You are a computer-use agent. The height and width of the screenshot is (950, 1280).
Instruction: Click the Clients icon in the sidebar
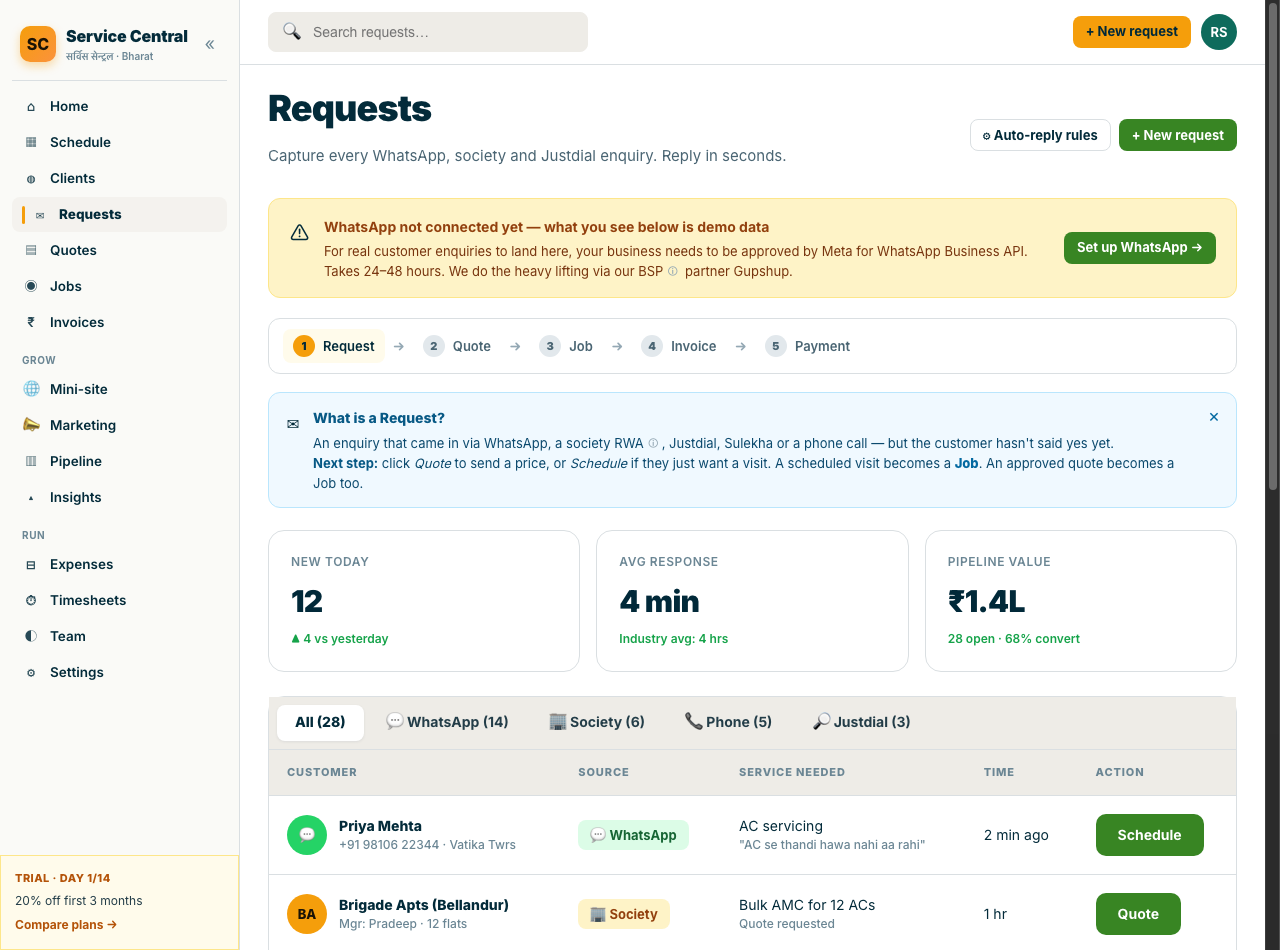click(x=31, y=178)
